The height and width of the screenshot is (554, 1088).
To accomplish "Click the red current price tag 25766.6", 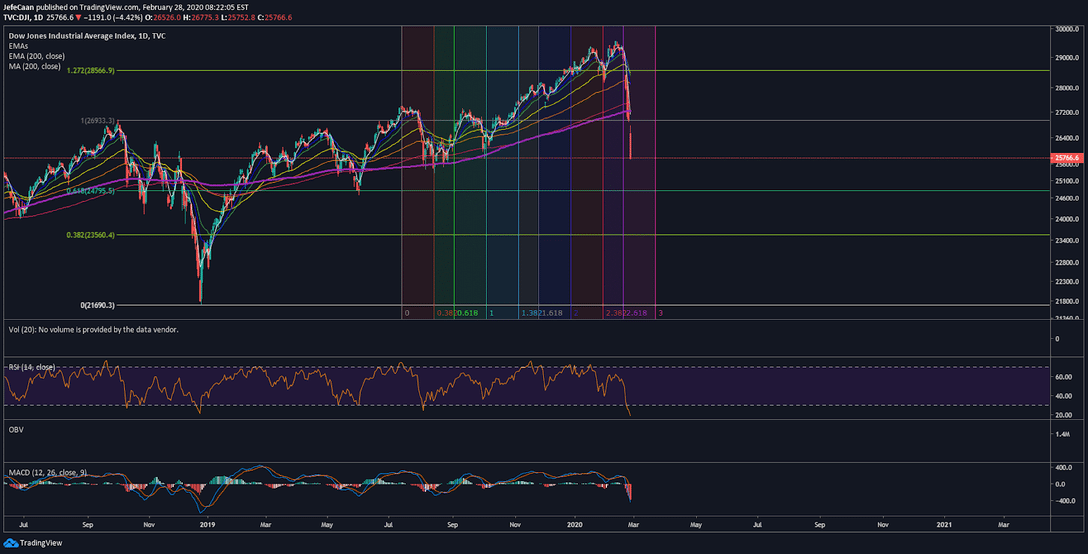I will (1066, 158).
